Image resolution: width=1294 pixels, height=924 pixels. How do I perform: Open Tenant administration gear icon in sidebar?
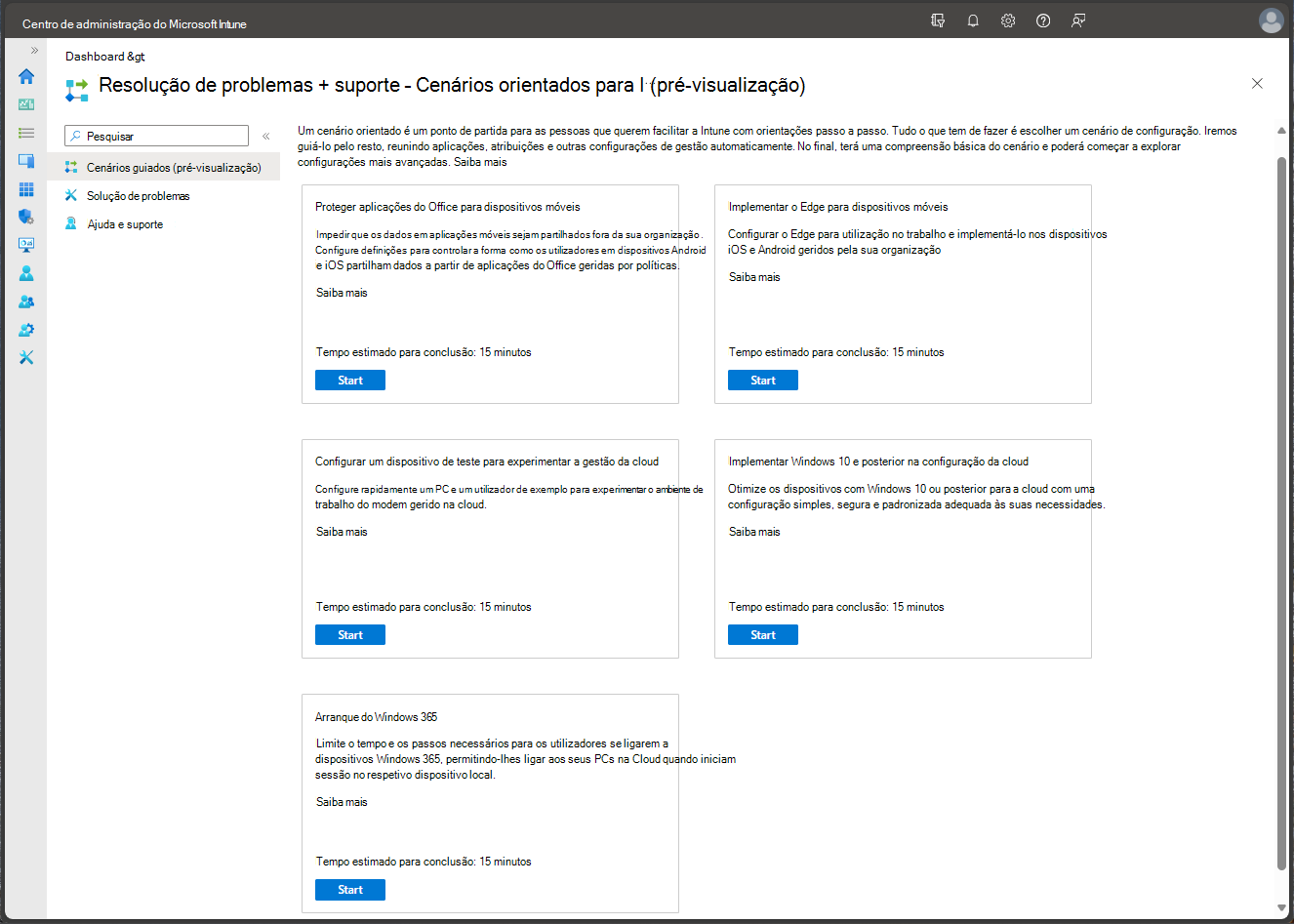26,330
